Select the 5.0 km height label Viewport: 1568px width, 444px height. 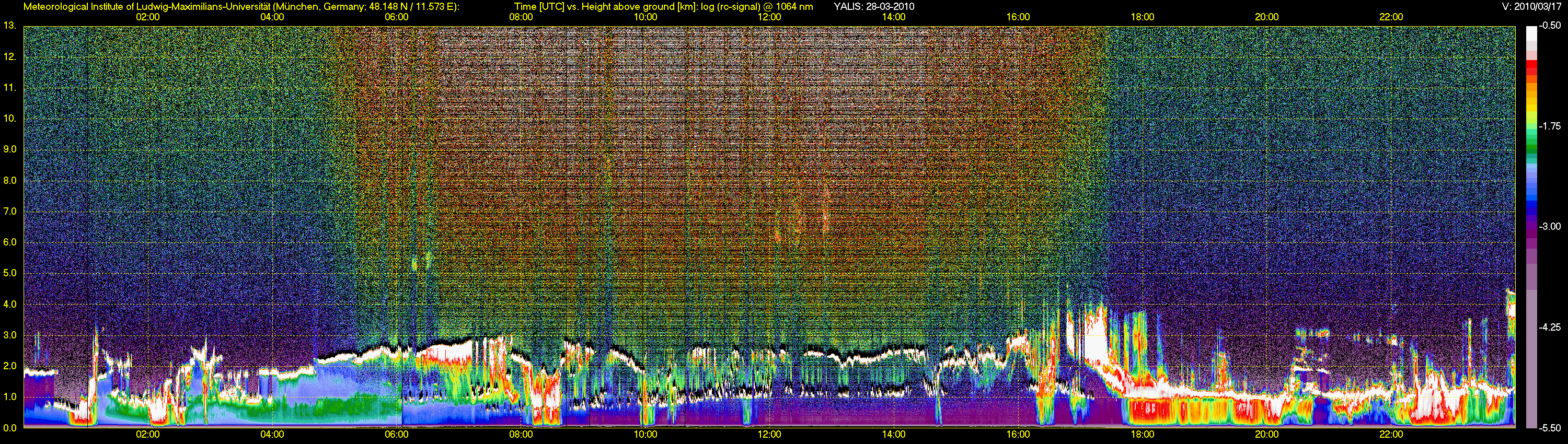click(10, 273)
